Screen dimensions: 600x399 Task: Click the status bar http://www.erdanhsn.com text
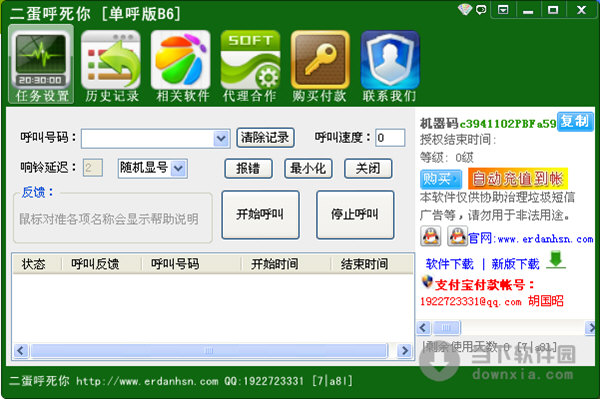(x=147, y=381)
